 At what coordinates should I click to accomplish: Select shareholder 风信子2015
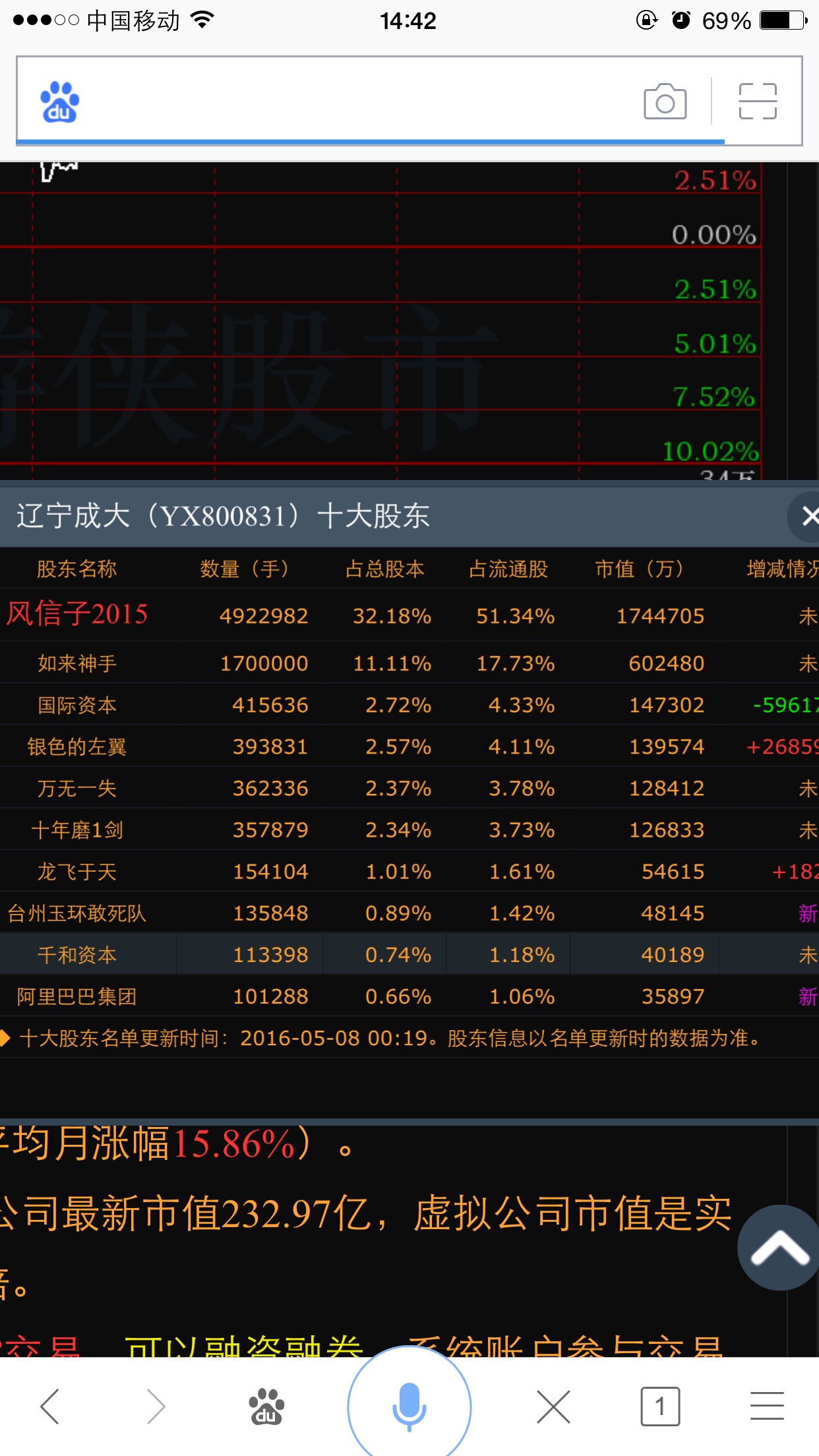click(x=77, y=615)
